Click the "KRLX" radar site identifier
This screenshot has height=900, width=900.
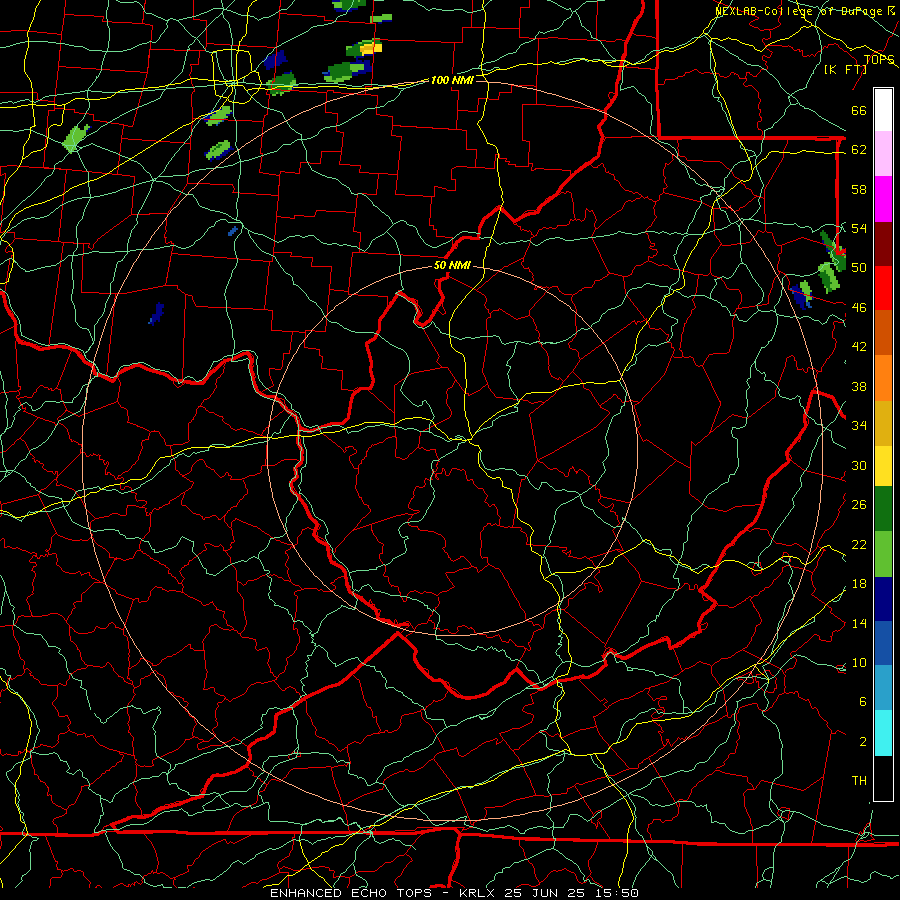(479, 893)
